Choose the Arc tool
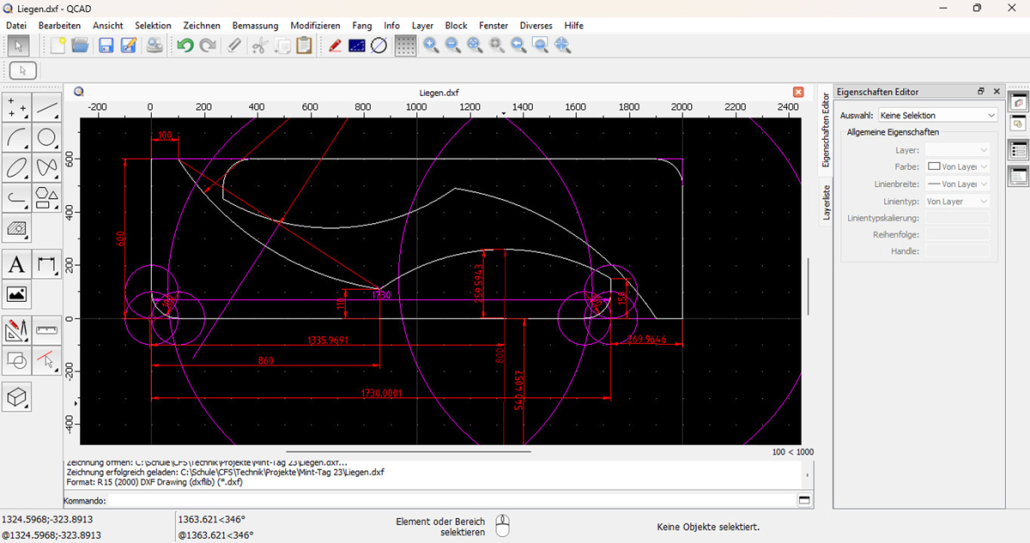1030x543 pixels. point(17,138)
